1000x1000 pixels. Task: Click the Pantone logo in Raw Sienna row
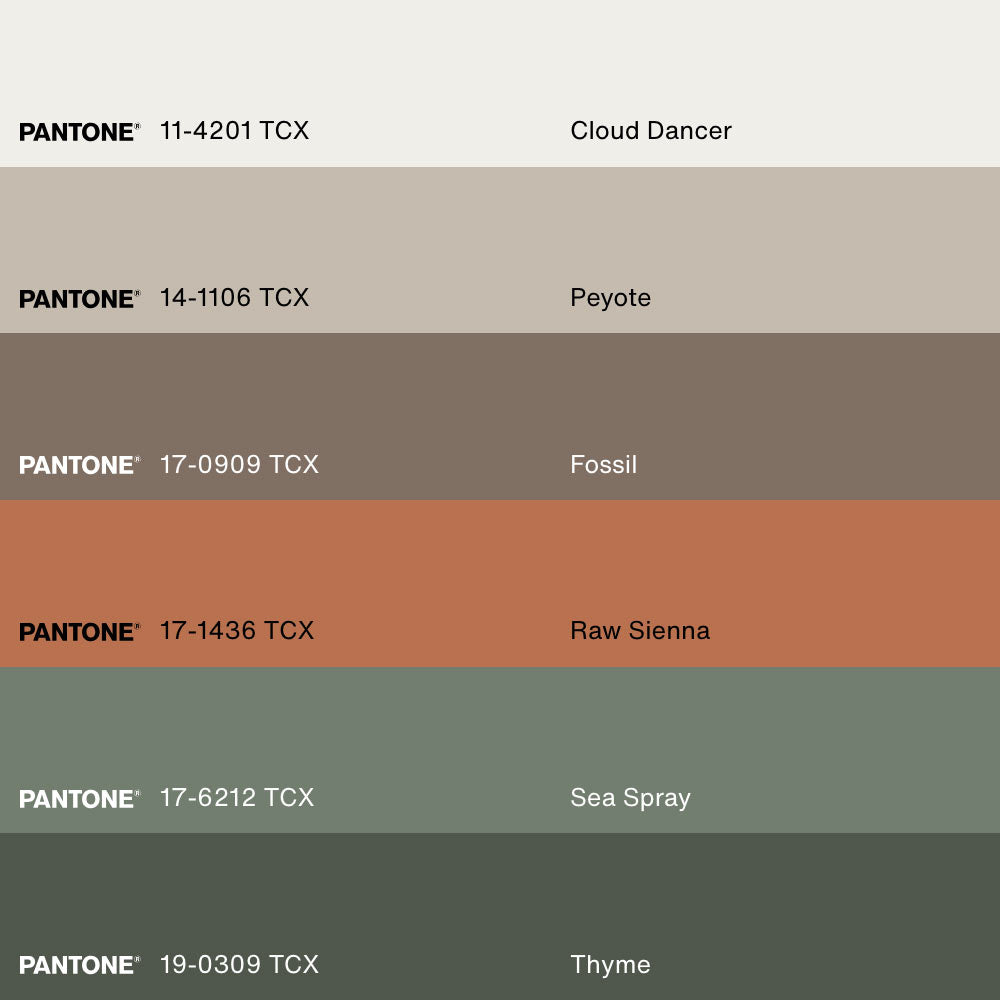pos(79,632)
